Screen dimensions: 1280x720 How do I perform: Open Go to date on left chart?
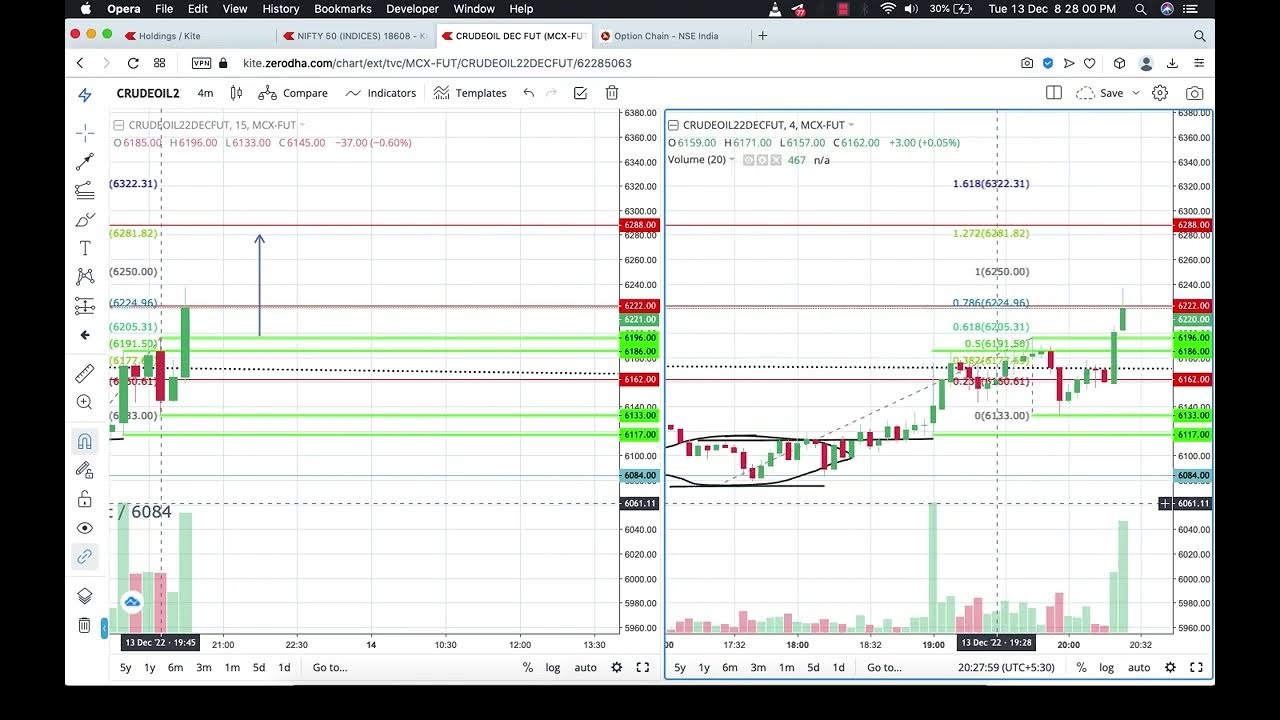click(x=330, y=667)
